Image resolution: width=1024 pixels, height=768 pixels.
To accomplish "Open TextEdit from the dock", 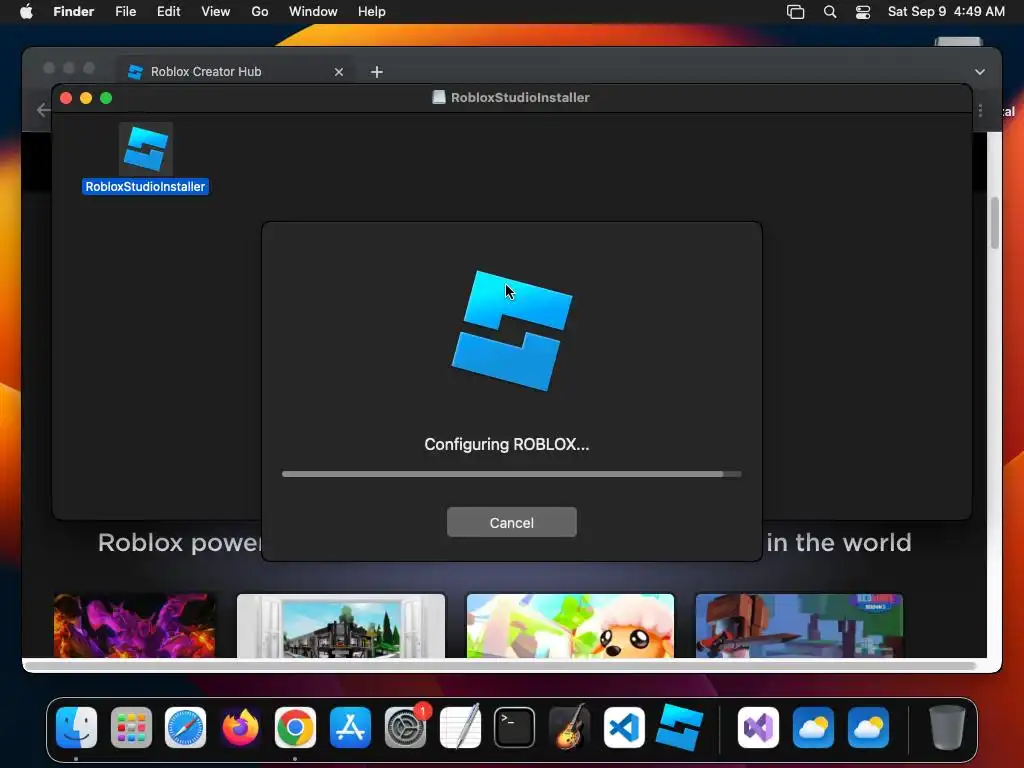I will tap(460, 727).
